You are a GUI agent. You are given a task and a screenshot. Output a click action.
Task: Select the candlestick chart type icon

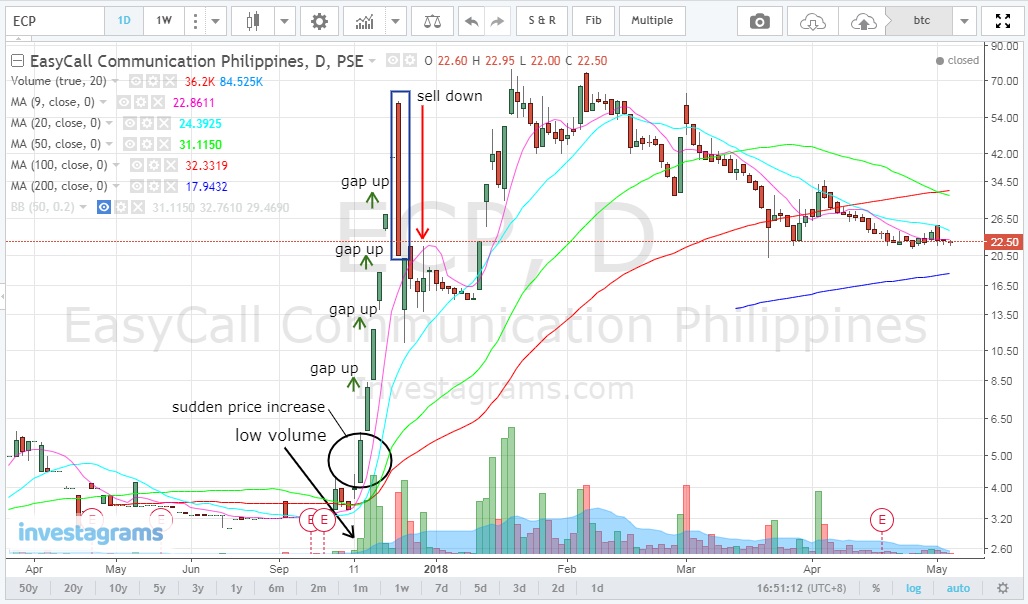click(x=255, y=20)
